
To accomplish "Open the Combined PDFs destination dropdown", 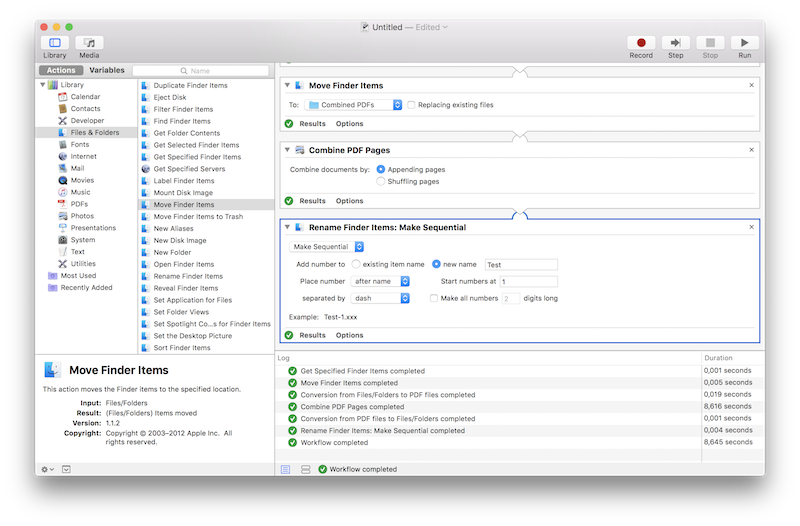I will [x=354, y=105].
